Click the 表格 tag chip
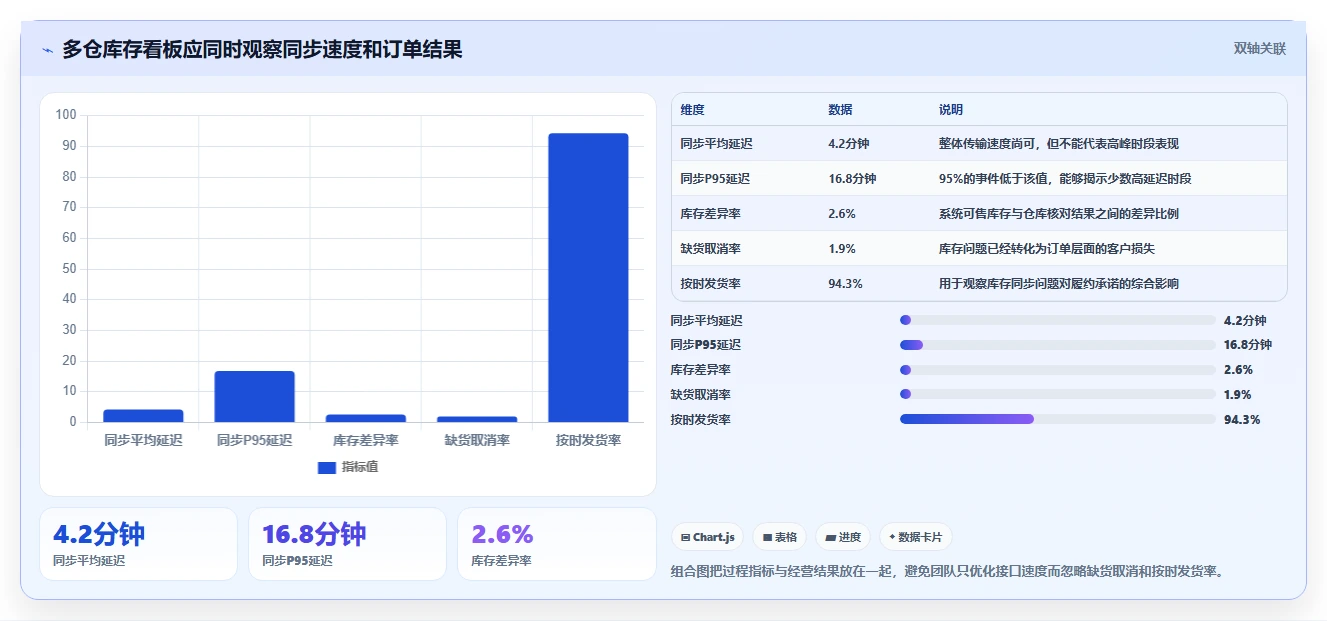The height and width of the screenshot is (621, 1327). [780, 537]
